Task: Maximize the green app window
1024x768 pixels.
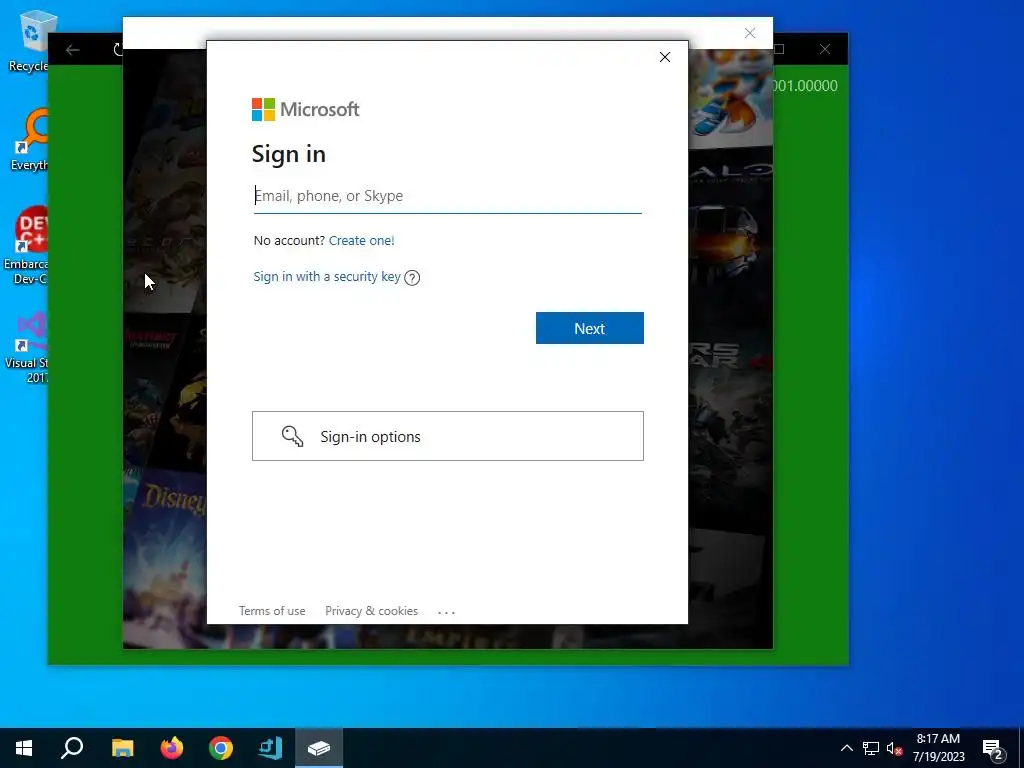Action: [779, 49]
